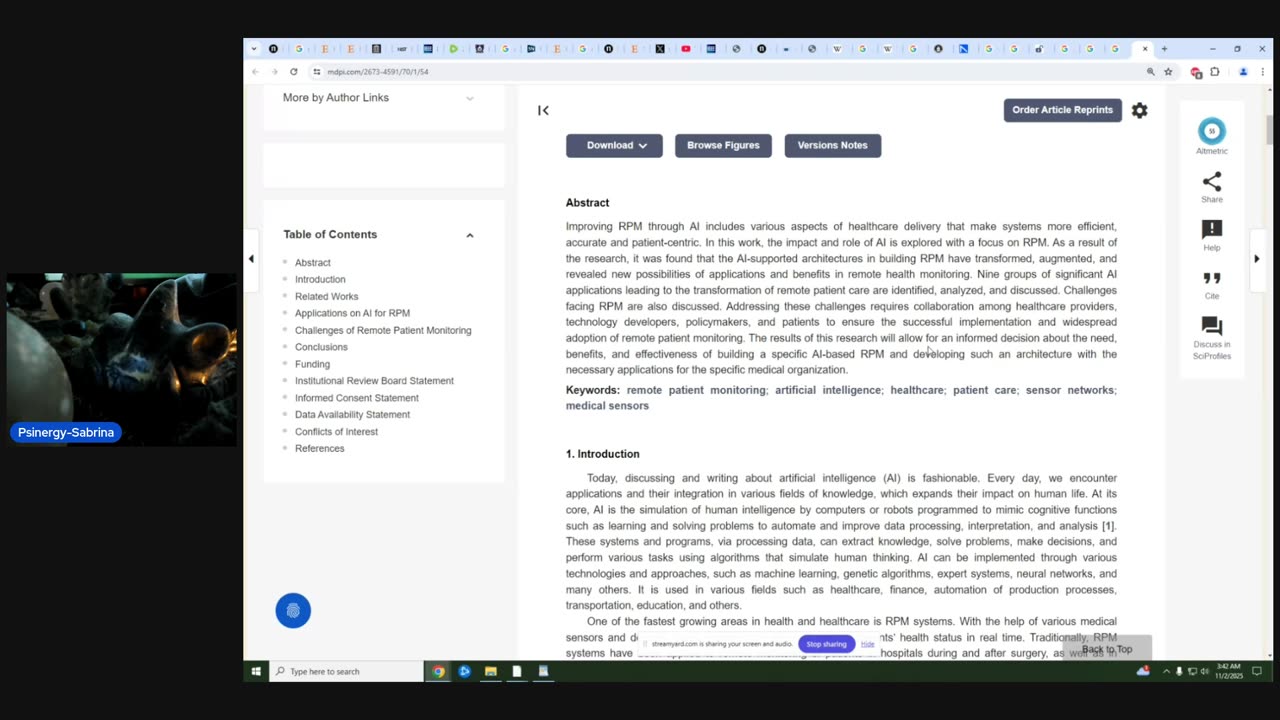1280x720 pixels.
Task: Click keyword 'artificial intelligence'
Action: tap(828, 390)
